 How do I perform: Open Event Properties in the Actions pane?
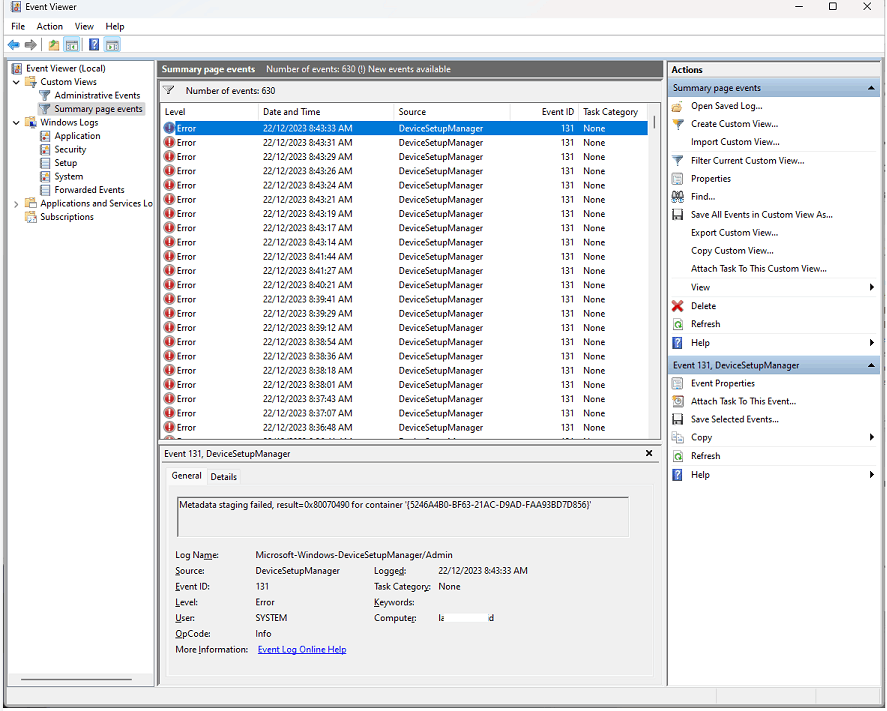pyautogui.click(x=722, y=383)
